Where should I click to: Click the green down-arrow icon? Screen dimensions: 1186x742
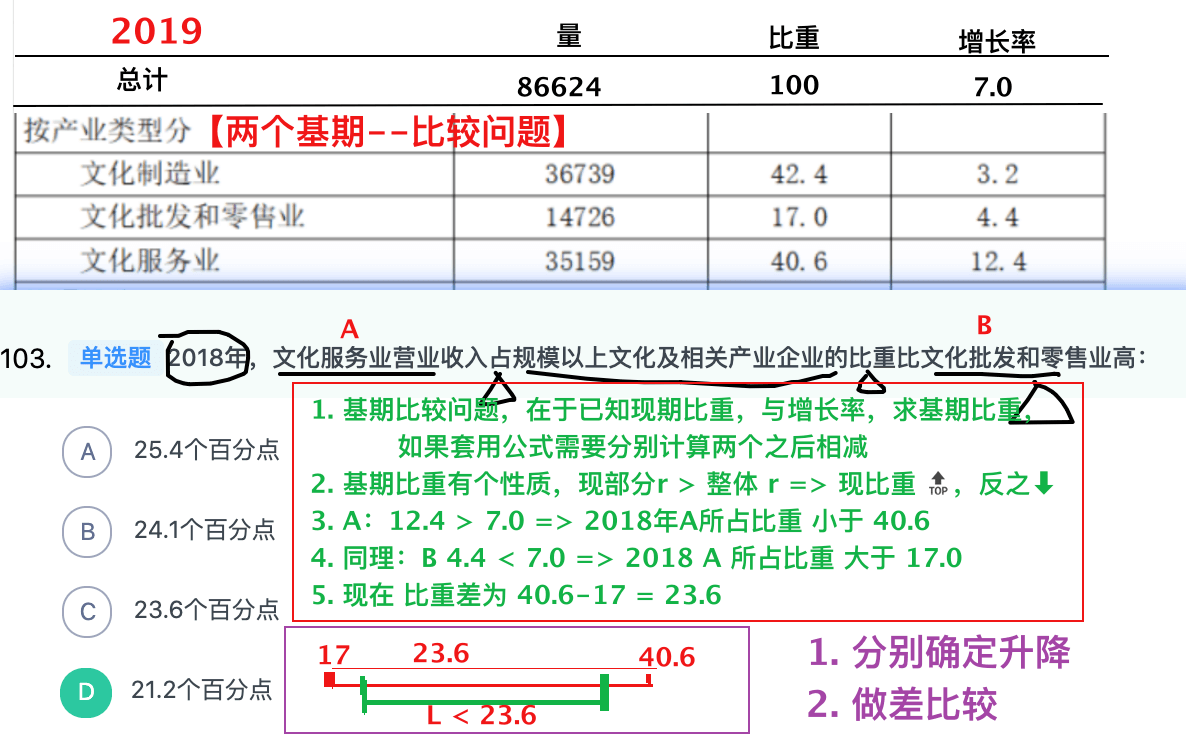pos(1044,485)
